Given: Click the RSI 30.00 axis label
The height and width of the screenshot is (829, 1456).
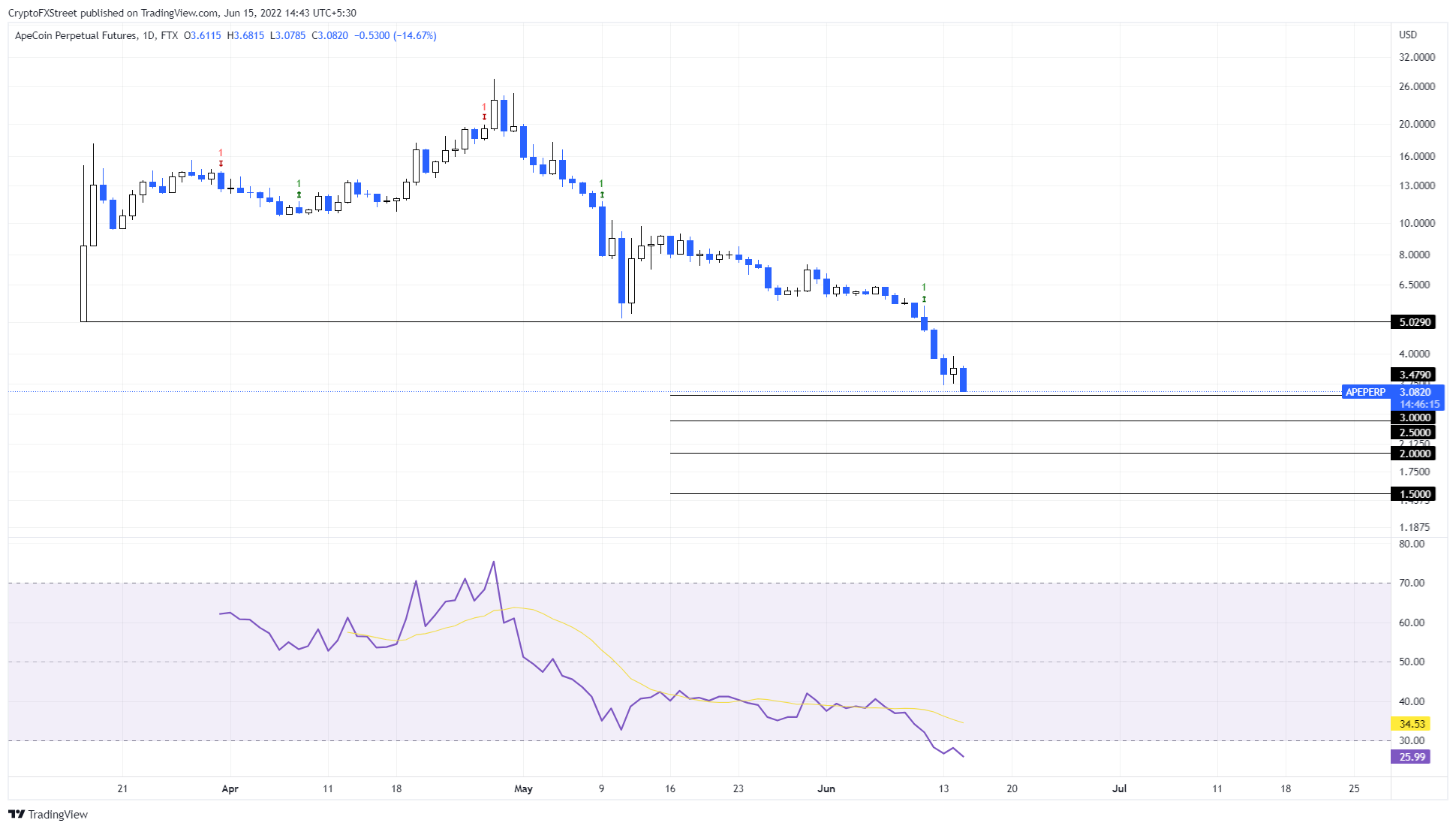Looking at the screenshot, I should coord(1412,740).
